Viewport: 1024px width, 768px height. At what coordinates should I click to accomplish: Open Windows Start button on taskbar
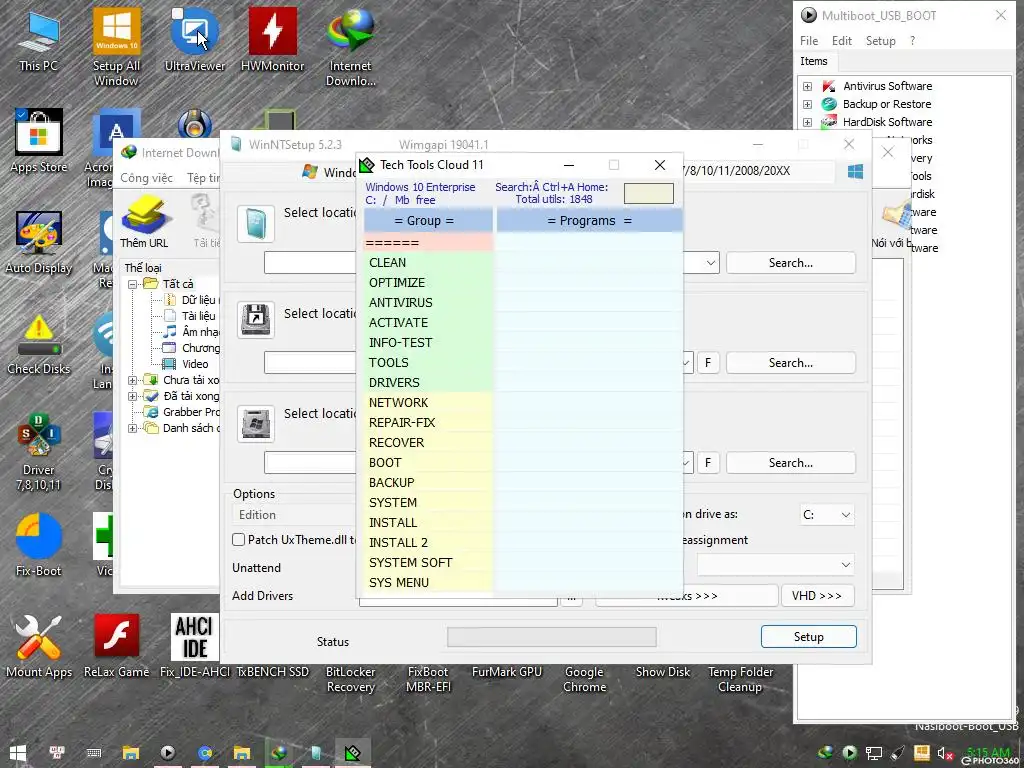[18, 753]
